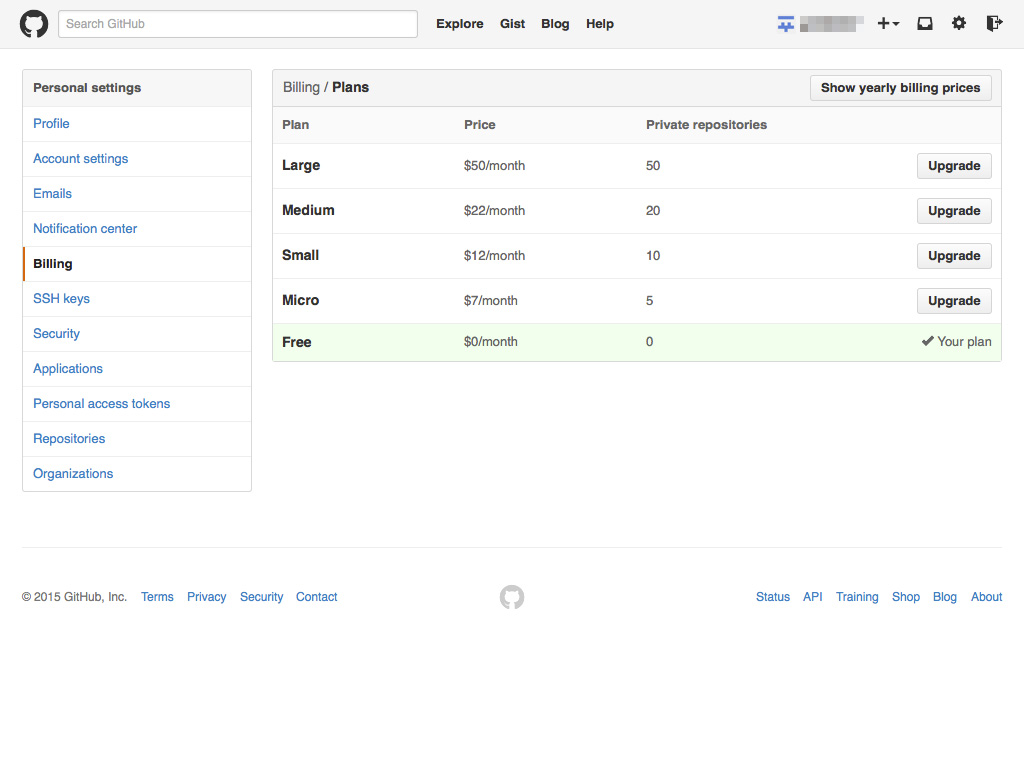The width and height of the screenshot is (1024, 768).
Task: Upgrade to the Large plan
Action: pos(953,166)
